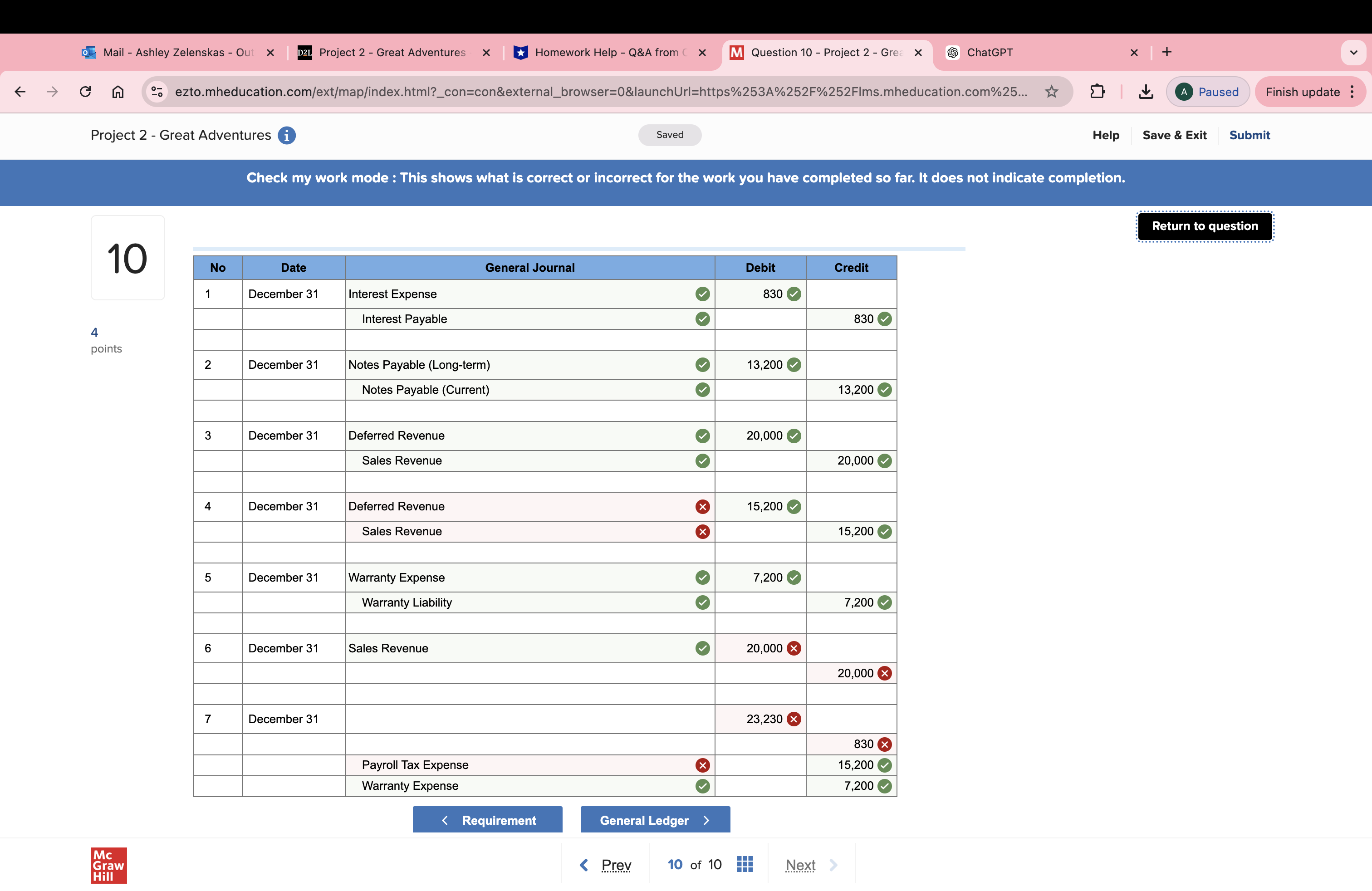Screen dimensions: 1372x891
Task: Go to the browser home page
Action: pyautogui.click(x=118, y=92)
